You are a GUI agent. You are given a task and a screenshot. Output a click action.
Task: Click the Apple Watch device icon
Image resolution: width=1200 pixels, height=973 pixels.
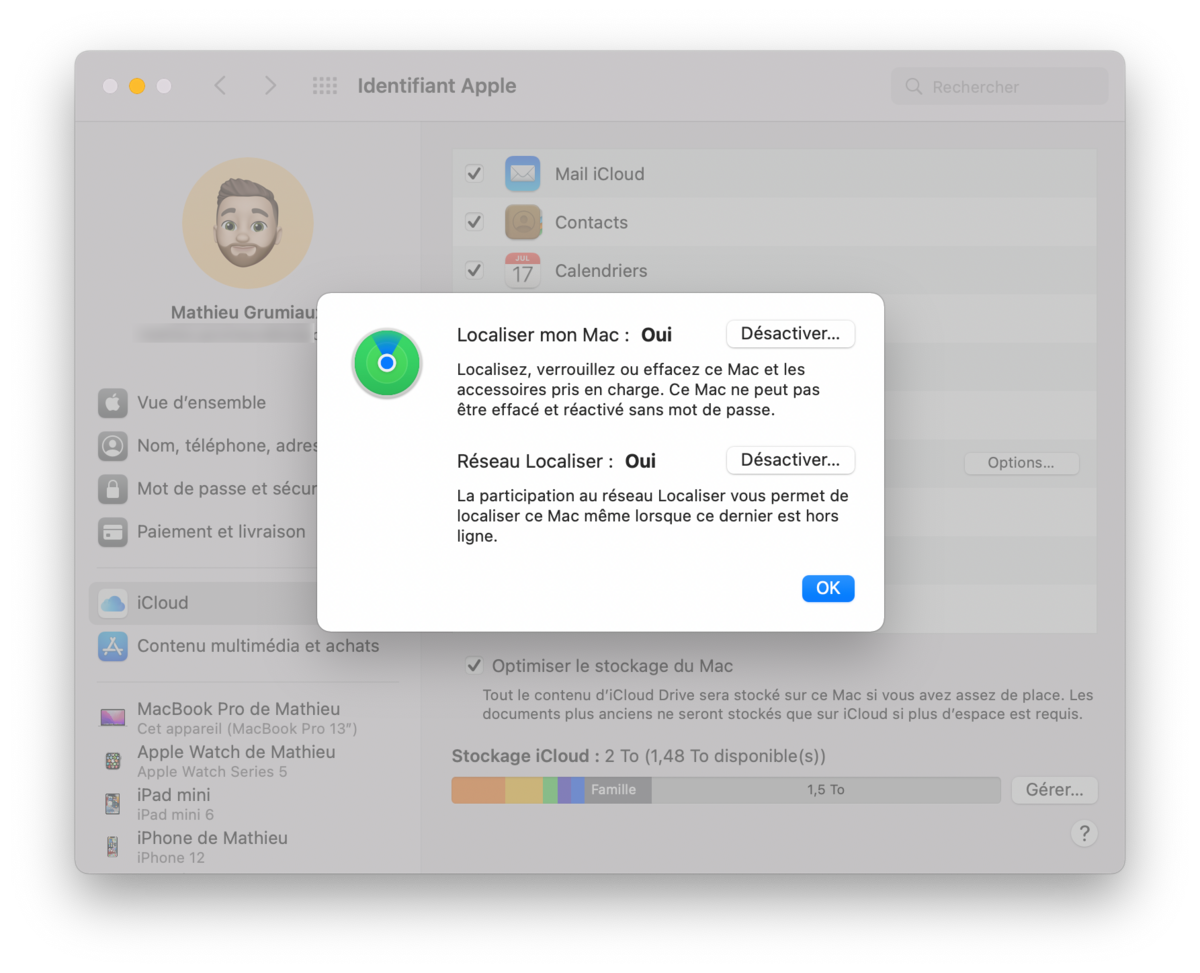click(113, 761)
